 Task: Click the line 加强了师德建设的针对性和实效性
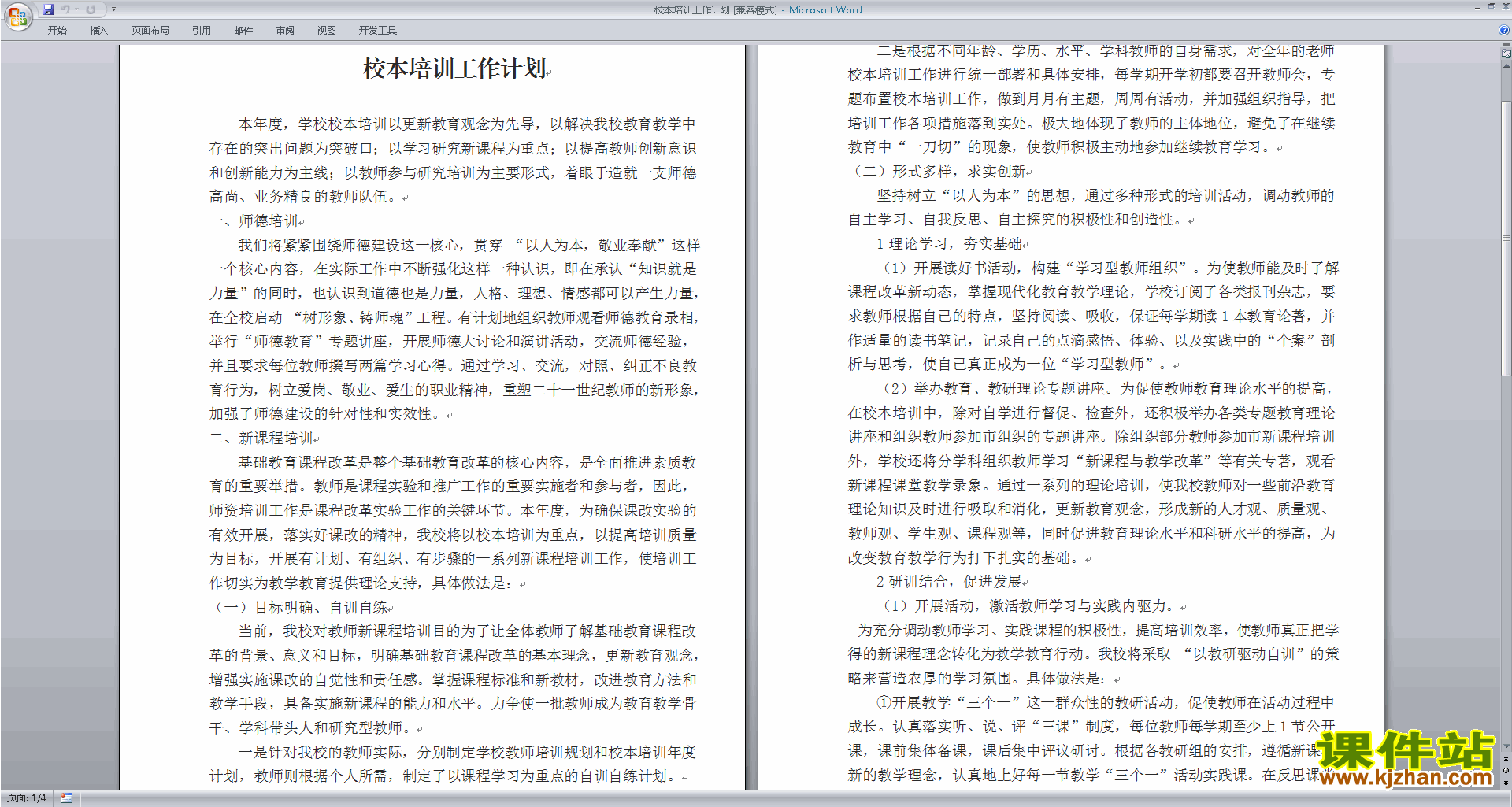[x=324, y=413]
